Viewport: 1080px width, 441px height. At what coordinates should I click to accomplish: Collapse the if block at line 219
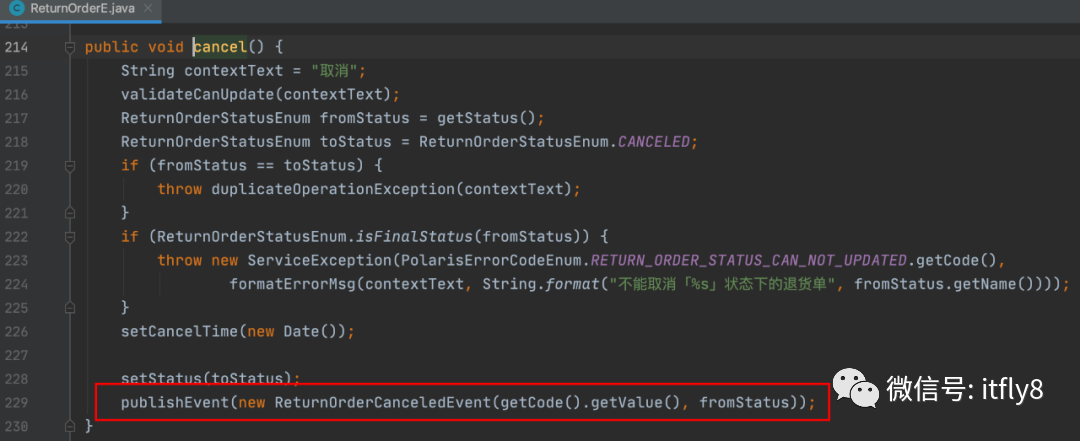70,166
